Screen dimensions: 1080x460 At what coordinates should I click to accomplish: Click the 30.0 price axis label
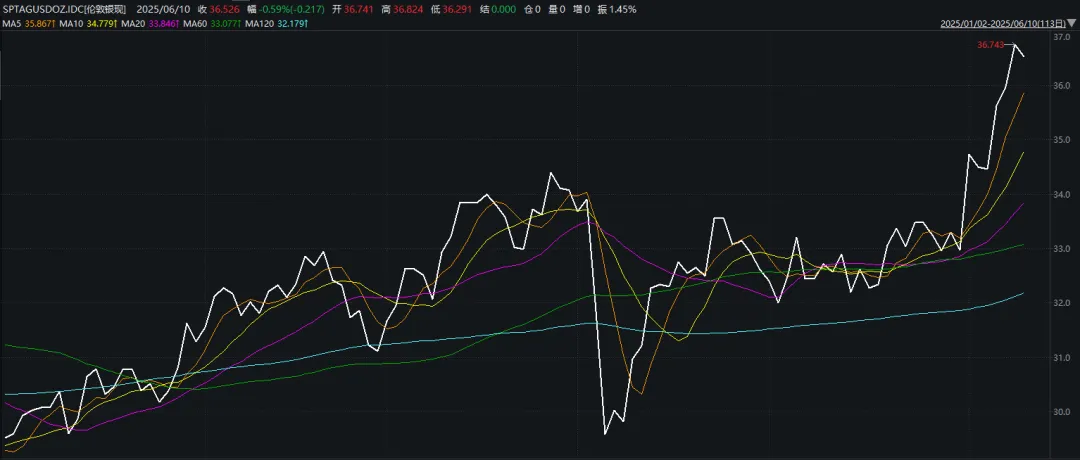pos(1061,412)
